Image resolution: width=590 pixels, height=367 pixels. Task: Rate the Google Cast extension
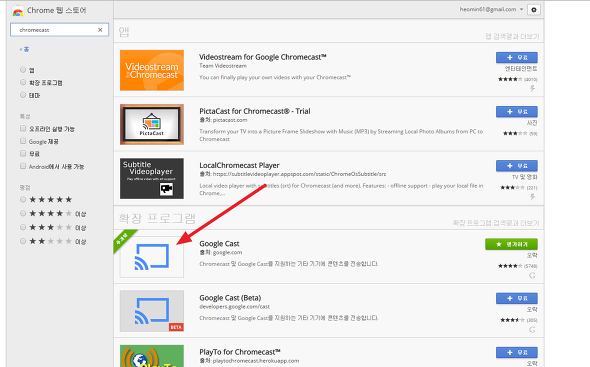511,244
